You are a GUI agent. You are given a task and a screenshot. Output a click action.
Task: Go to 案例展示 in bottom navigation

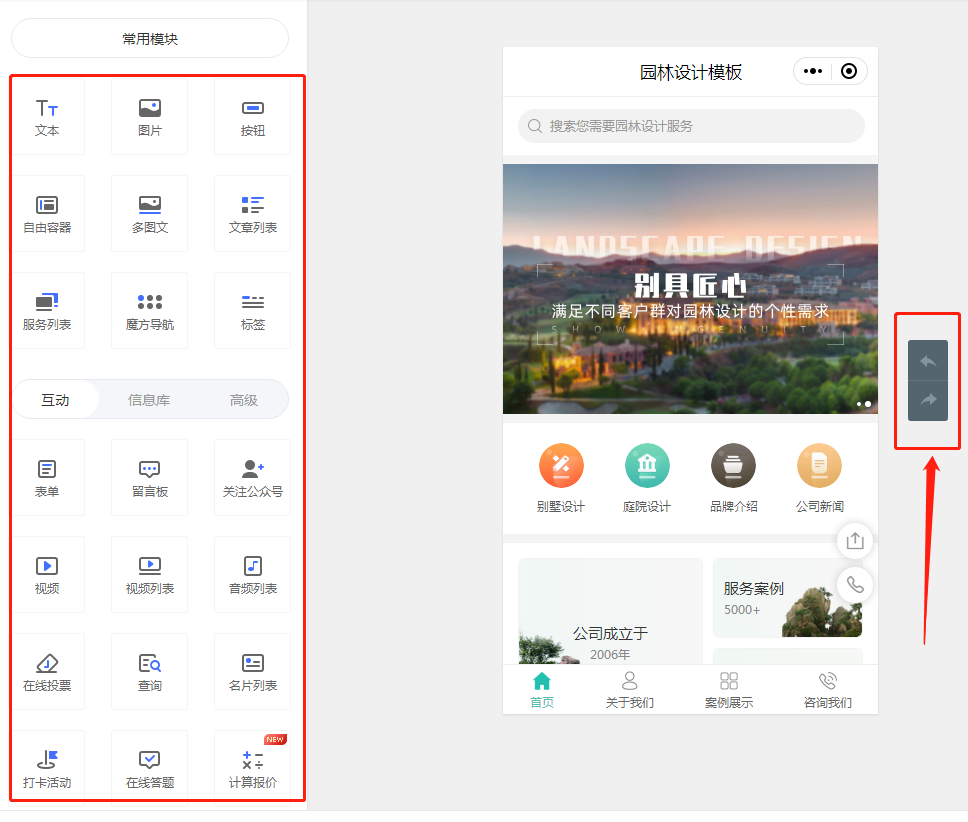(x=728, y=690)
